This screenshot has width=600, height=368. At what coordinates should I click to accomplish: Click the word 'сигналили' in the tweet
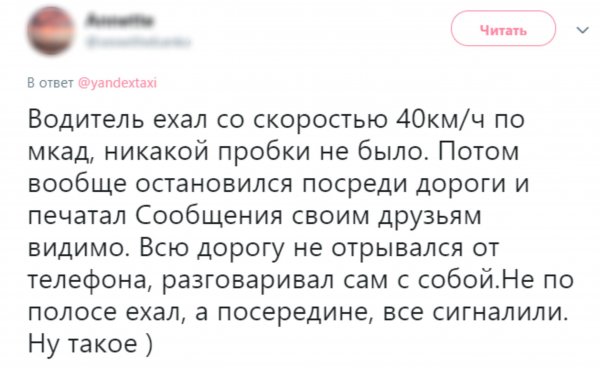[x=501, y=313]
